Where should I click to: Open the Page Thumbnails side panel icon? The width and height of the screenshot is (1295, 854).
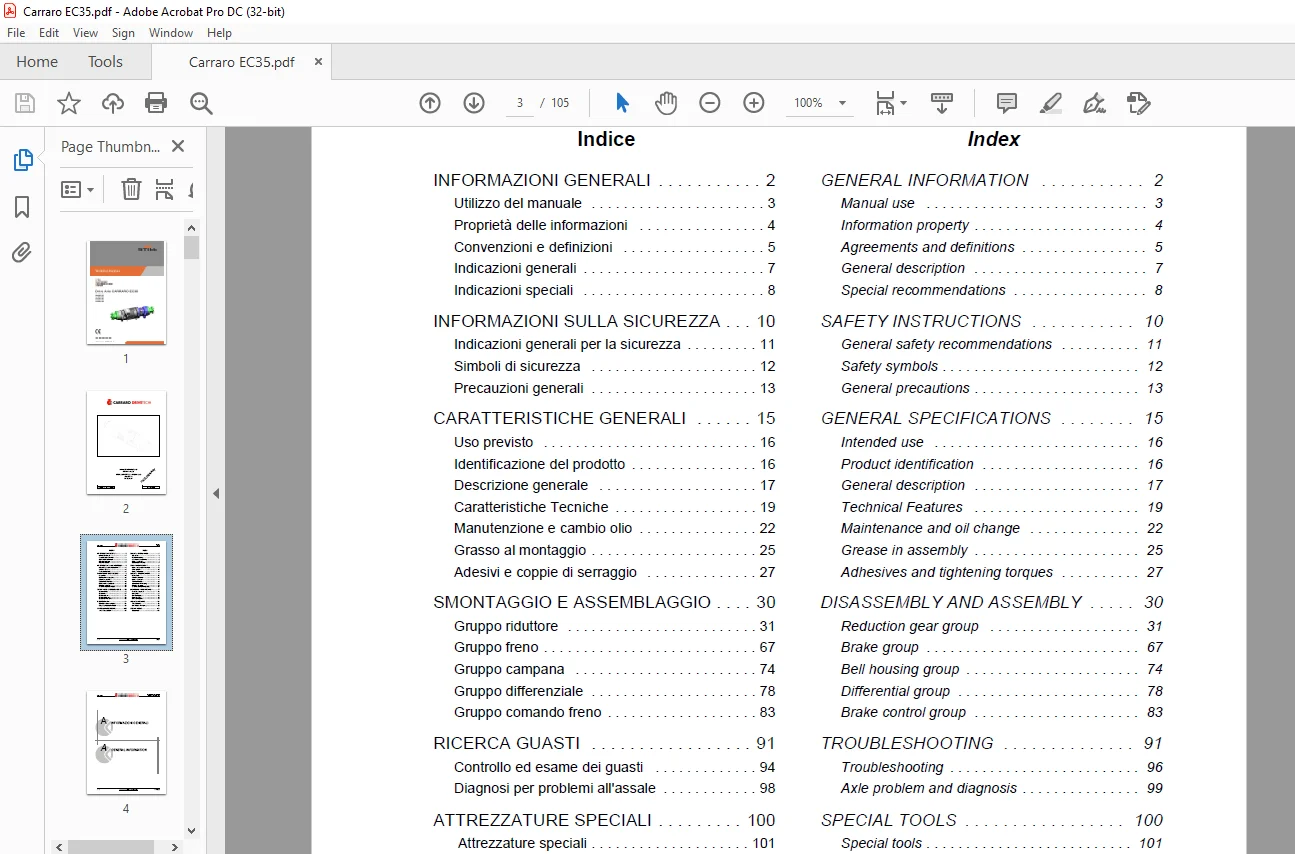tap(22, 160)
